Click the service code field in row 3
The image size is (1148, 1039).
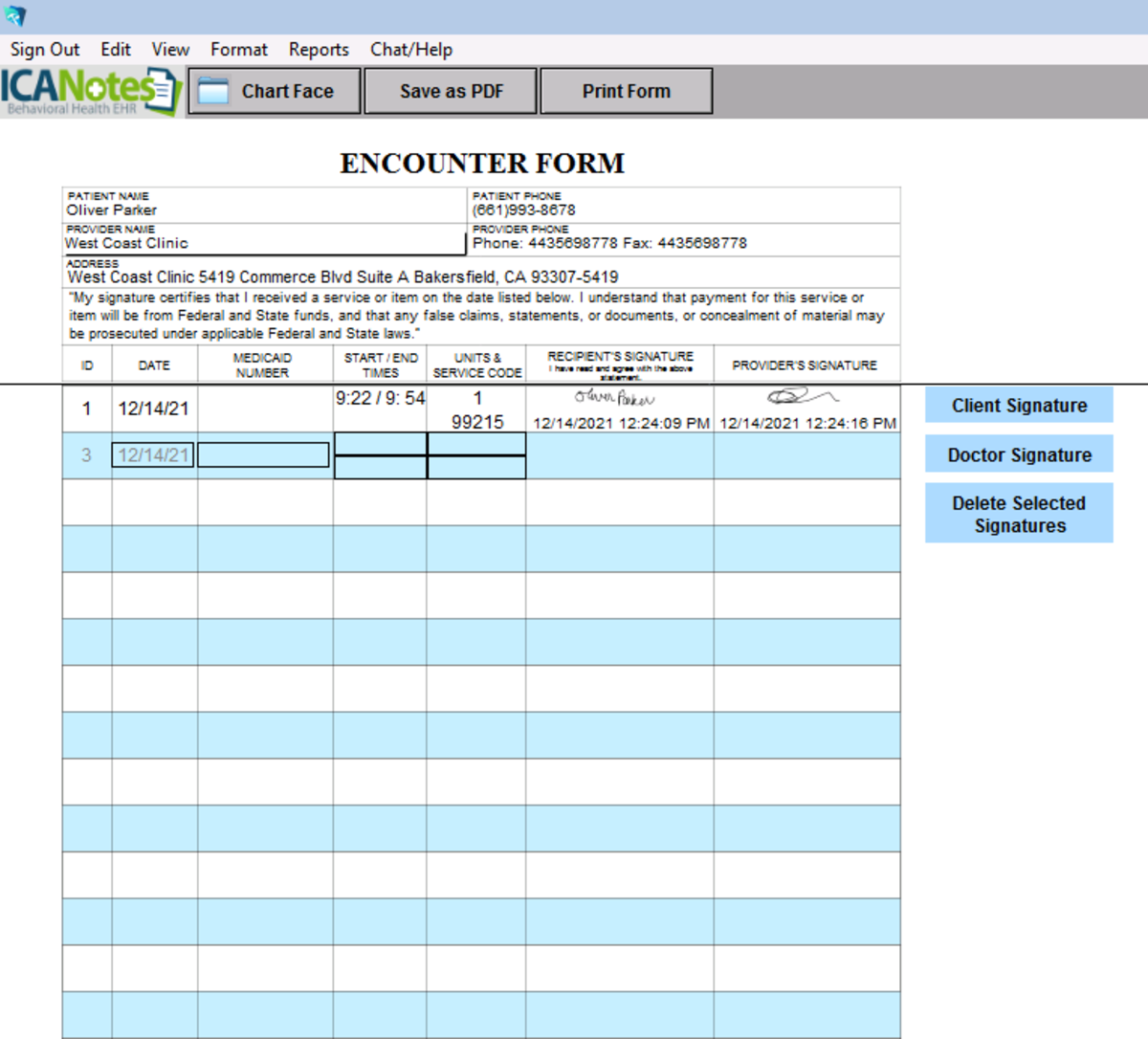[476, 467]
